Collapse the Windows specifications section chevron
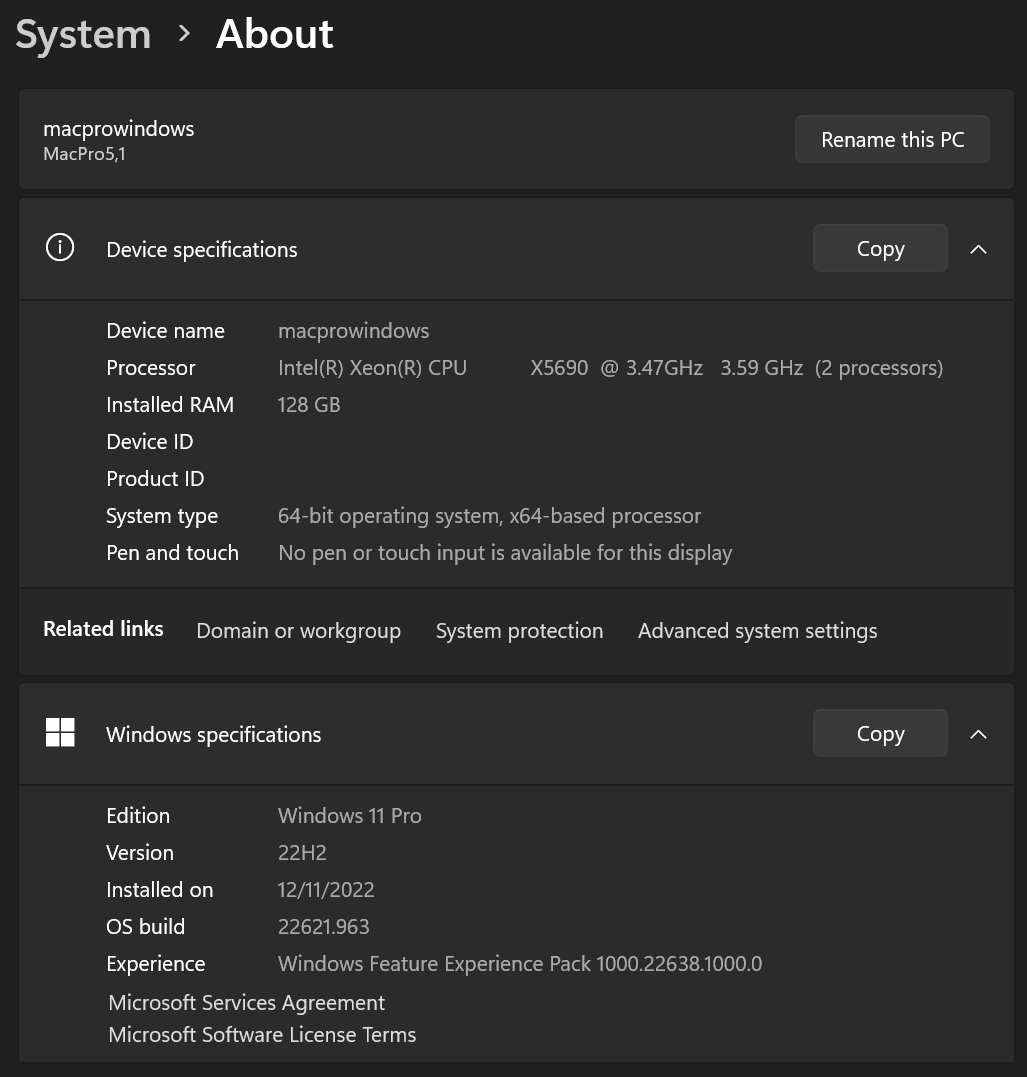 click(x=978, y=734)
